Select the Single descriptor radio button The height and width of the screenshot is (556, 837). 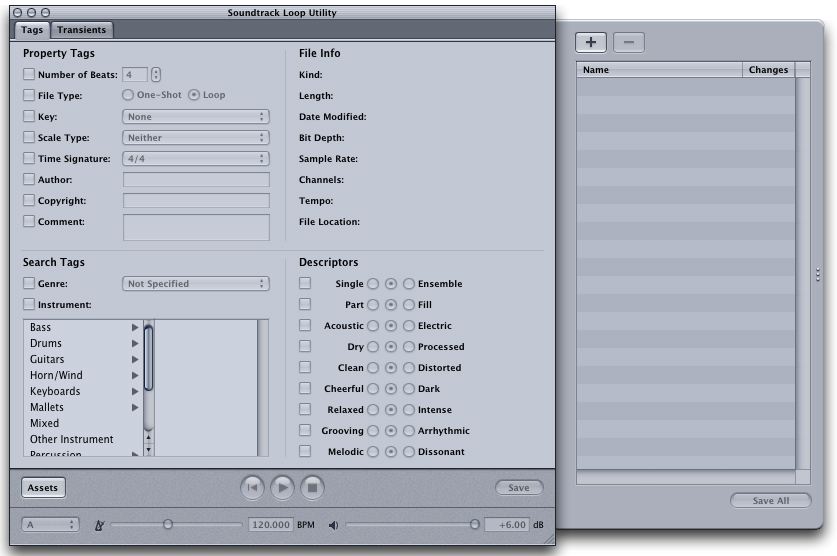(373, 283)
